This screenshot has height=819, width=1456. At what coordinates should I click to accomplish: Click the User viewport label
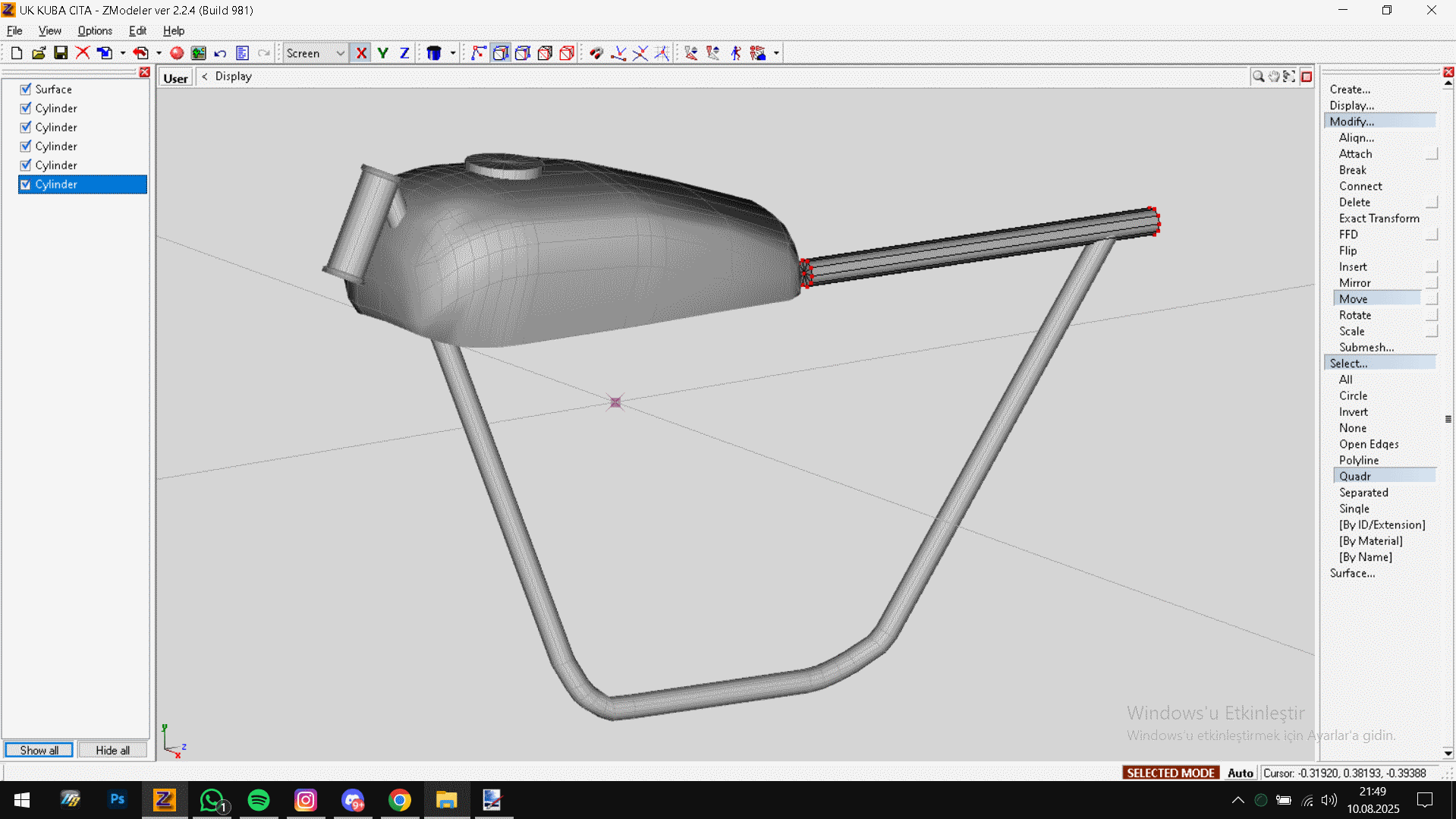click(x=175, y=78)
